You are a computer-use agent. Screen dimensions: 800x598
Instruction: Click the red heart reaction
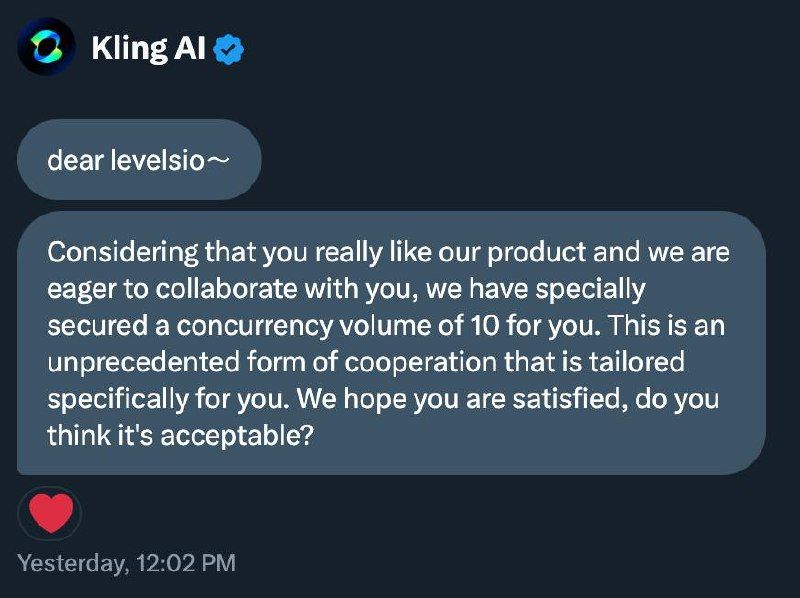pos(50,514)
